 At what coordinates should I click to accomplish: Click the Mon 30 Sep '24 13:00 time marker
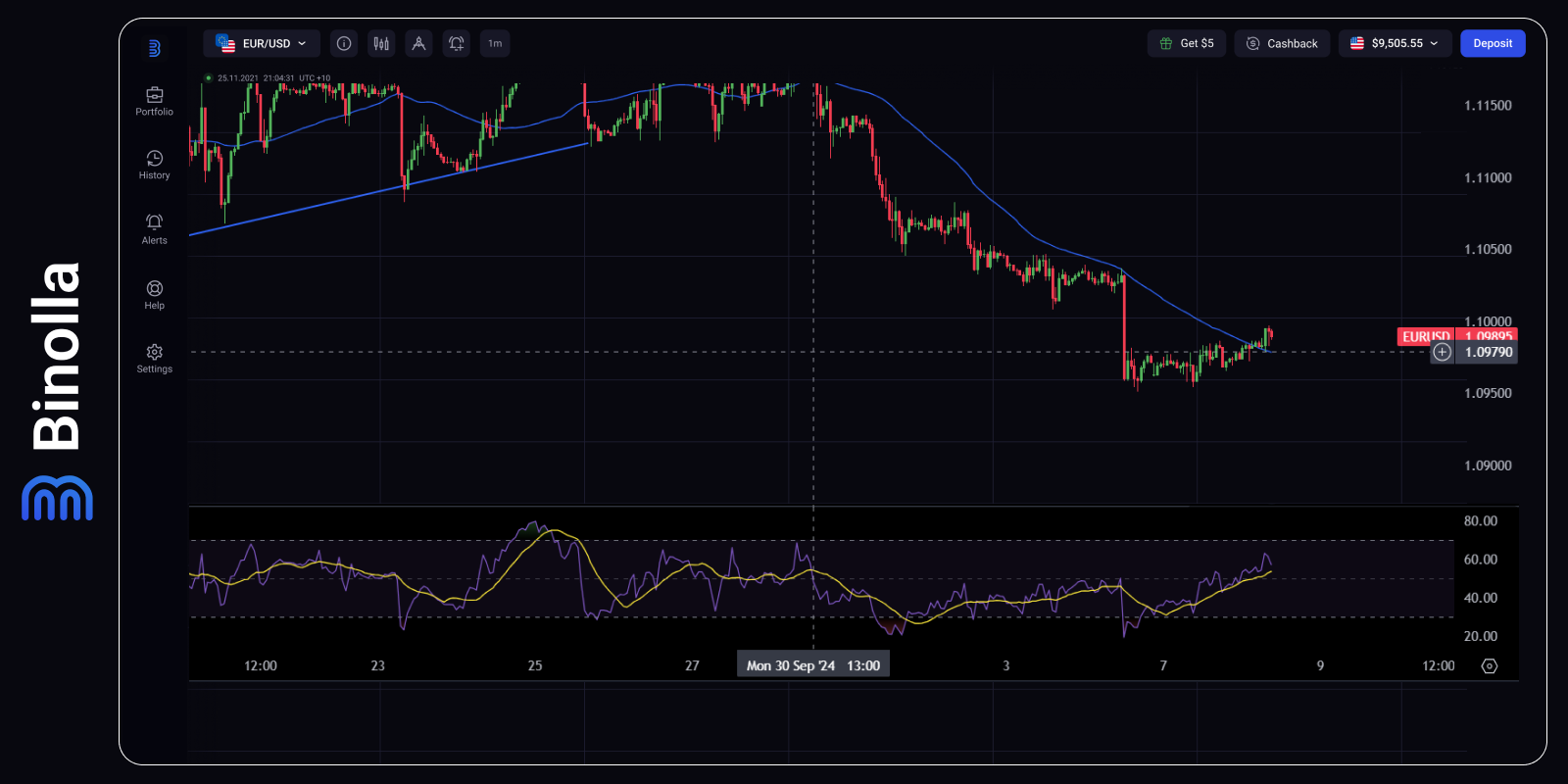click(813, 665)
